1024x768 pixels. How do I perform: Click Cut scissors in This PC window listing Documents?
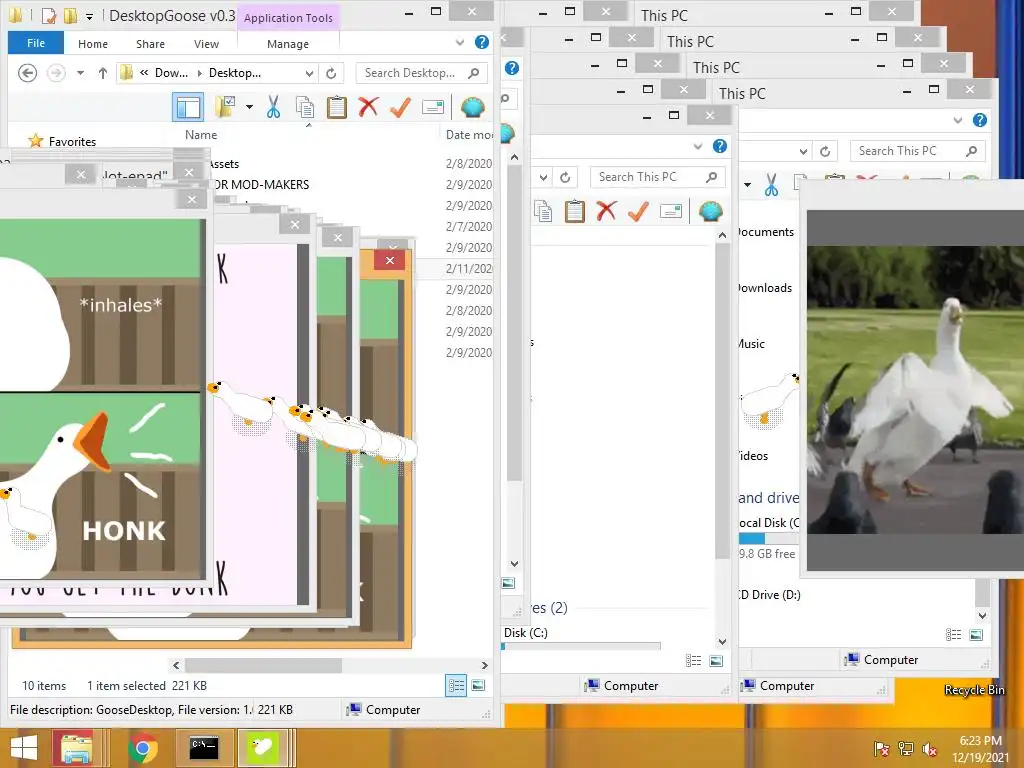771,185
